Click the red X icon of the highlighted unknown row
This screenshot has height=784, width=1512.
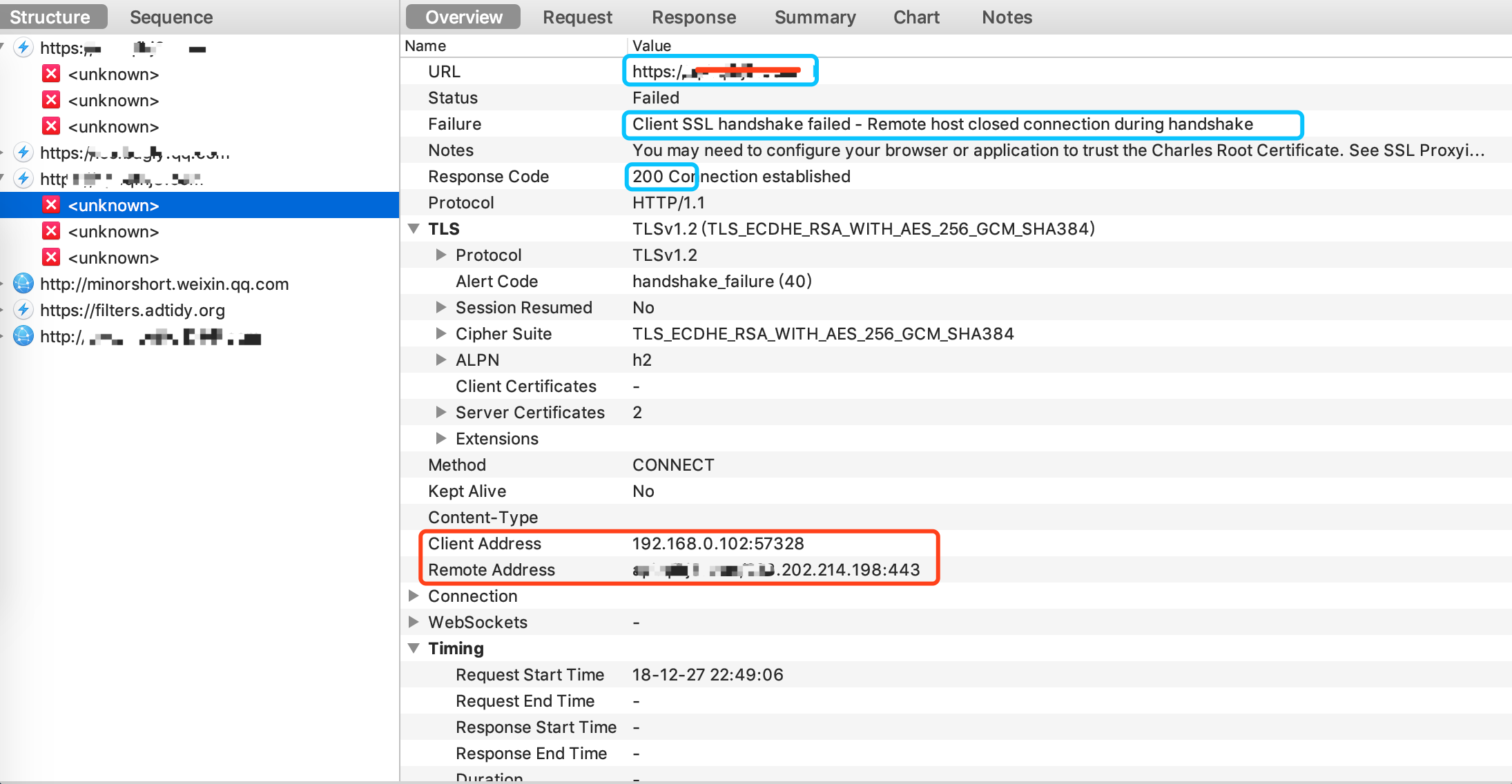tap(51, 205)
